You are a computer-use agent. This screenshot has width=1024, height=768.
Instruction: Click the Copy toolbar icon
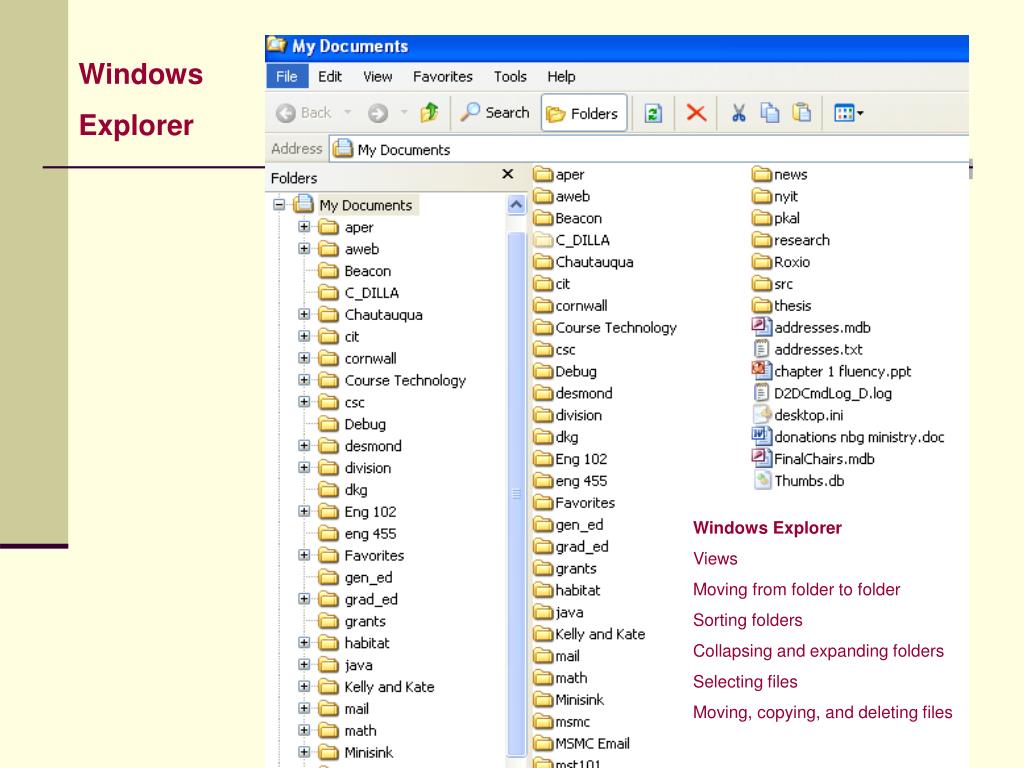(770, 113)
